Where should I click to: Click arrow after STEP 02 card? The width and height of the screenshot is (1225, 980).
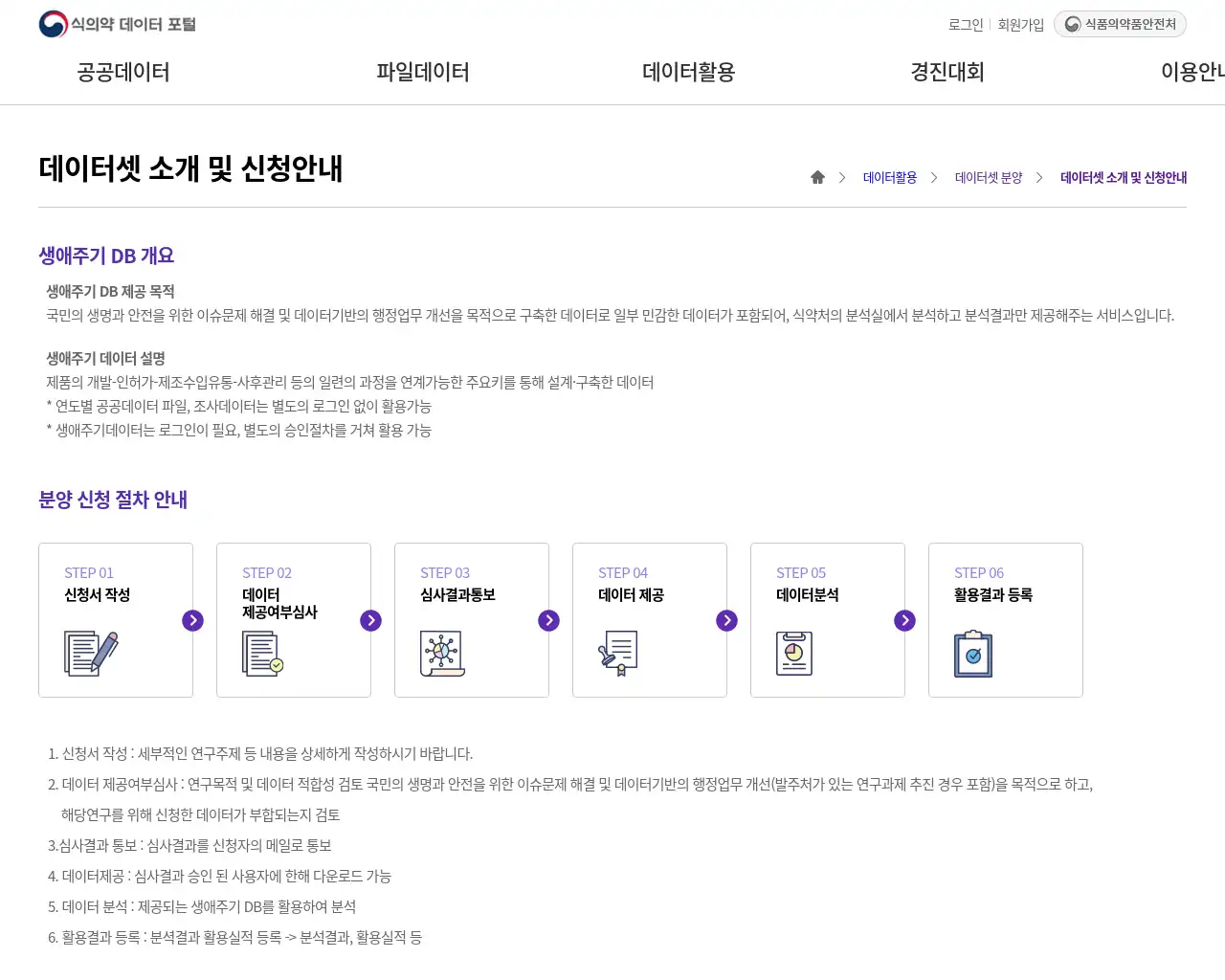370,620
